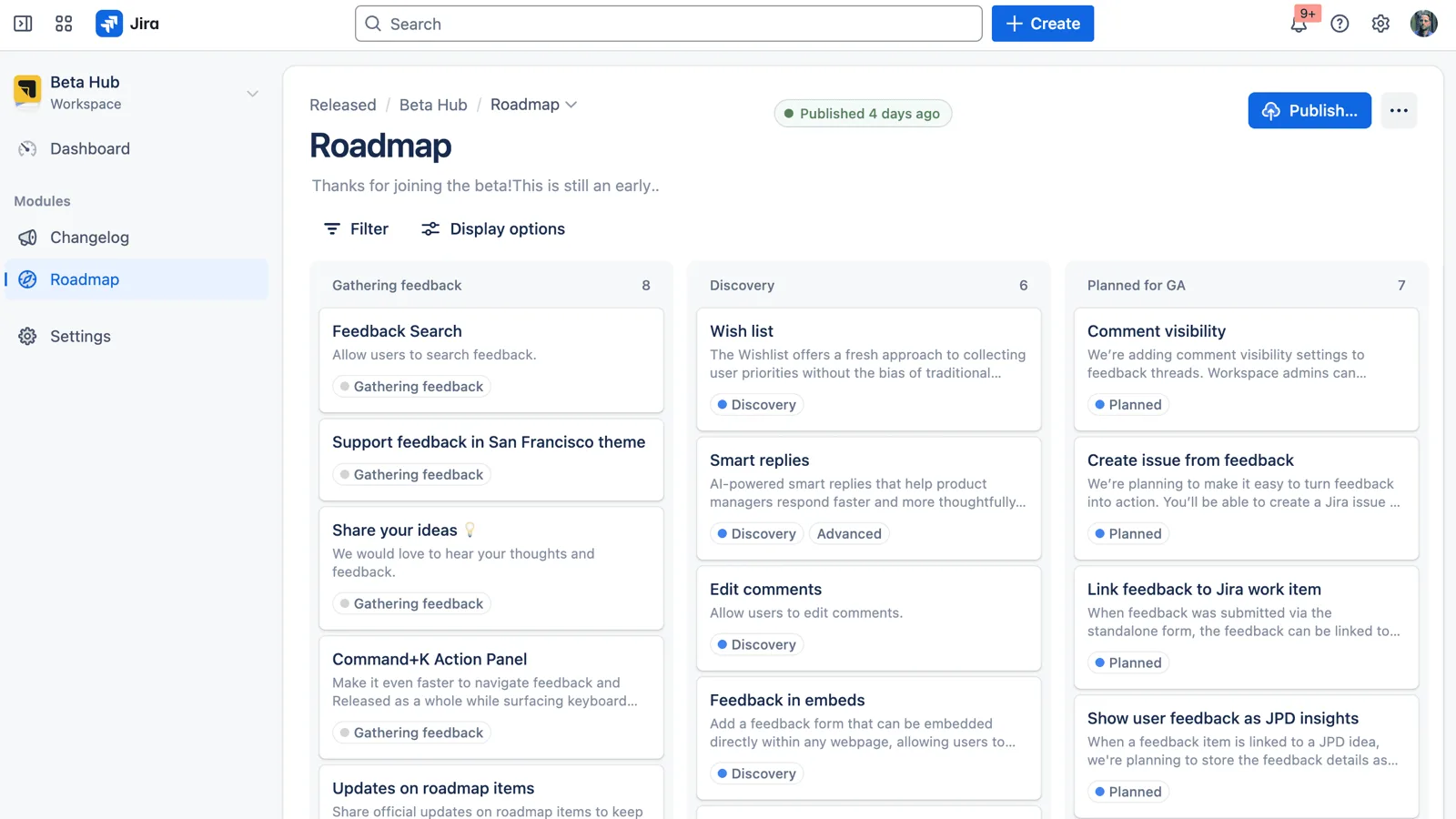
Task: Go to the Released breadcrumb link
Action: pos(343,105)
